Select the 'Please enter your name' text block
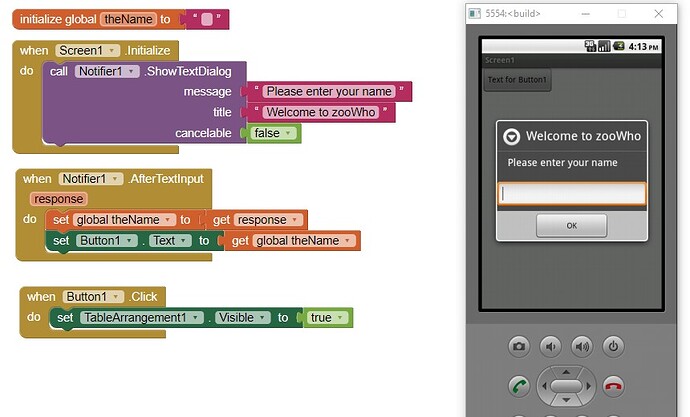Screen dimensions: 690x417 point(329,91)
